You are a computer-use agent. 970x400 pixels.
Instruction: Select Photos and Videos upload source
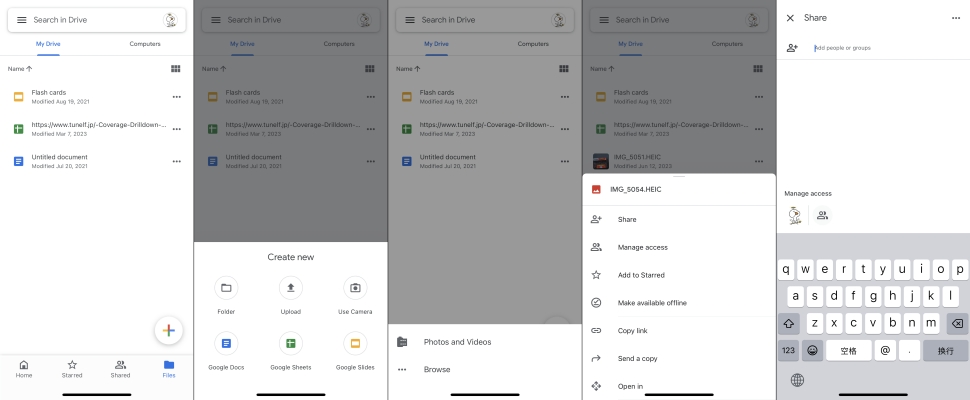click(x=485, y=342)
